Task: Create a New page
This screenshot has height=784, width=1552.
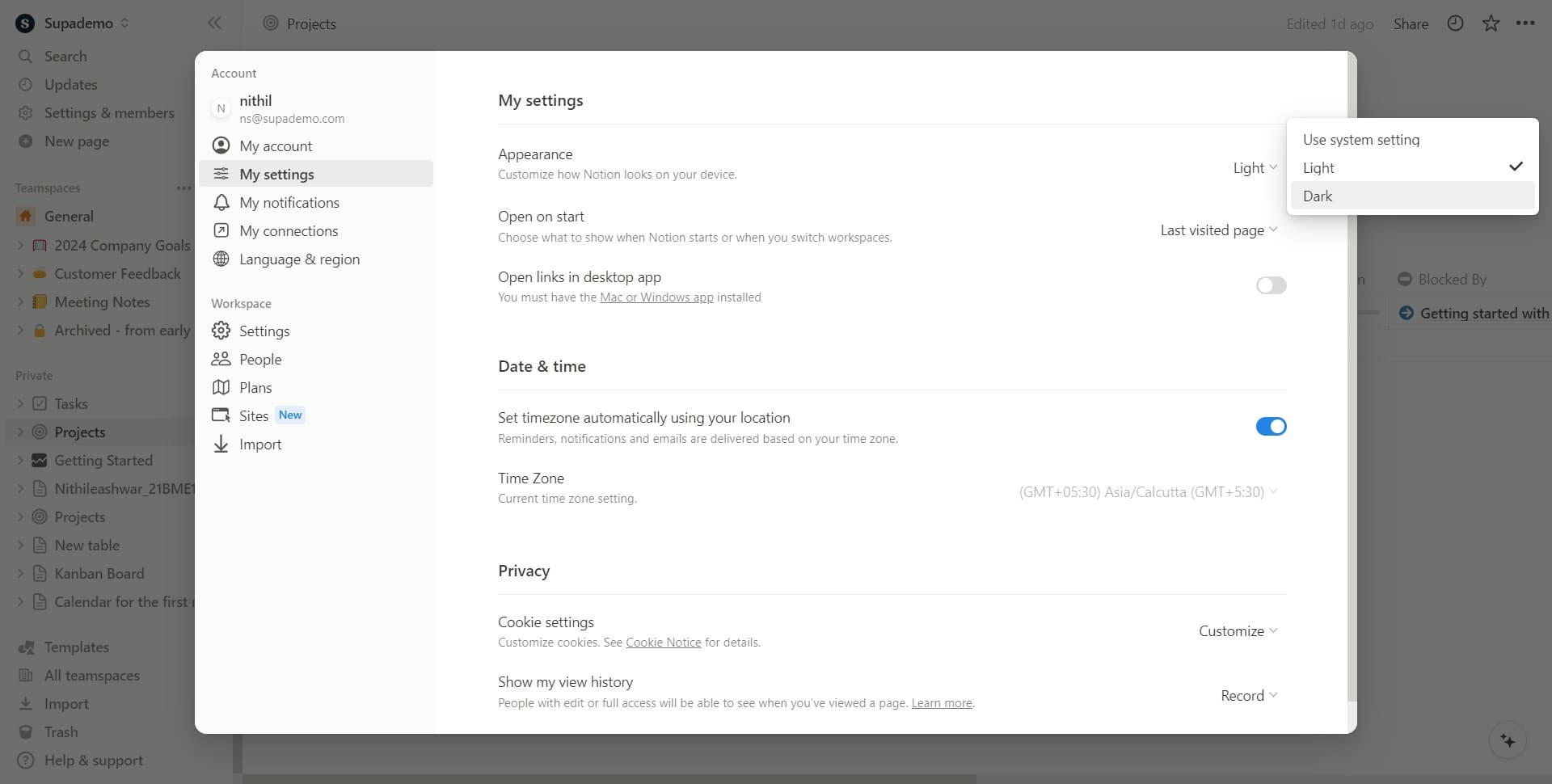Action: click(x=77, y=141)
